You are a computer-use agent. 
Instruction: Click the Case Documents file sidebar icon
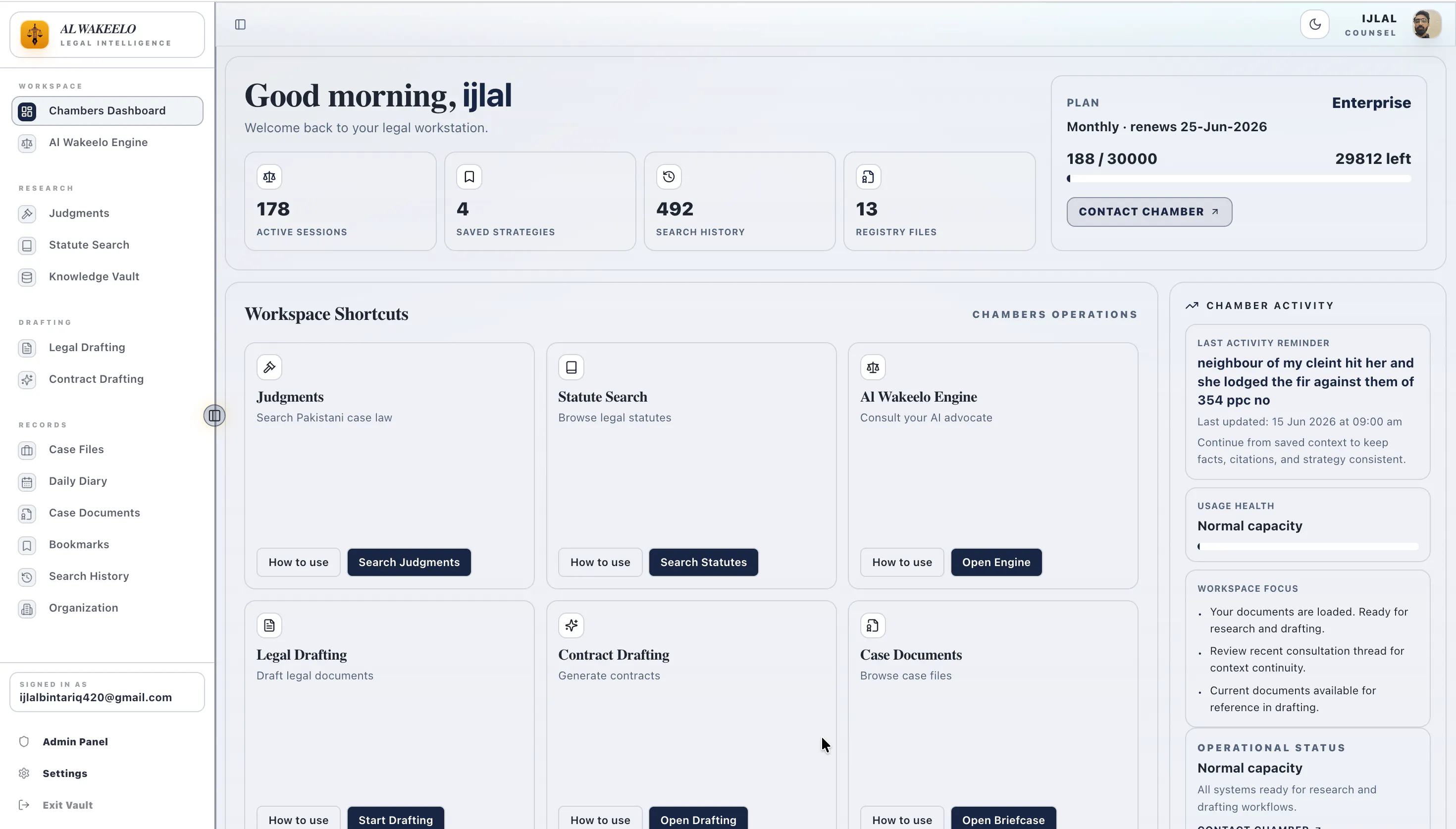[x=27, y=514]
